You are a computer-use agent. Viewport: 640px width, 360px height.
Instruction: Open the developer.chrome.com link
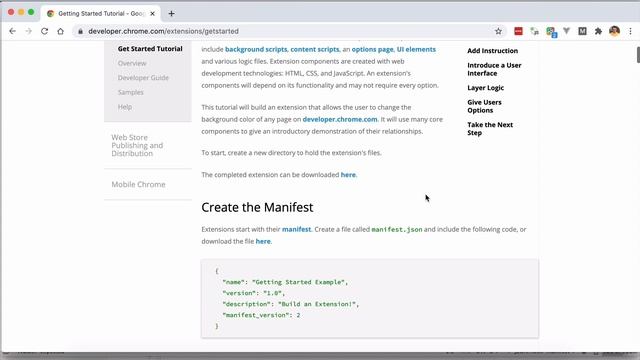[x=340, y=119]
